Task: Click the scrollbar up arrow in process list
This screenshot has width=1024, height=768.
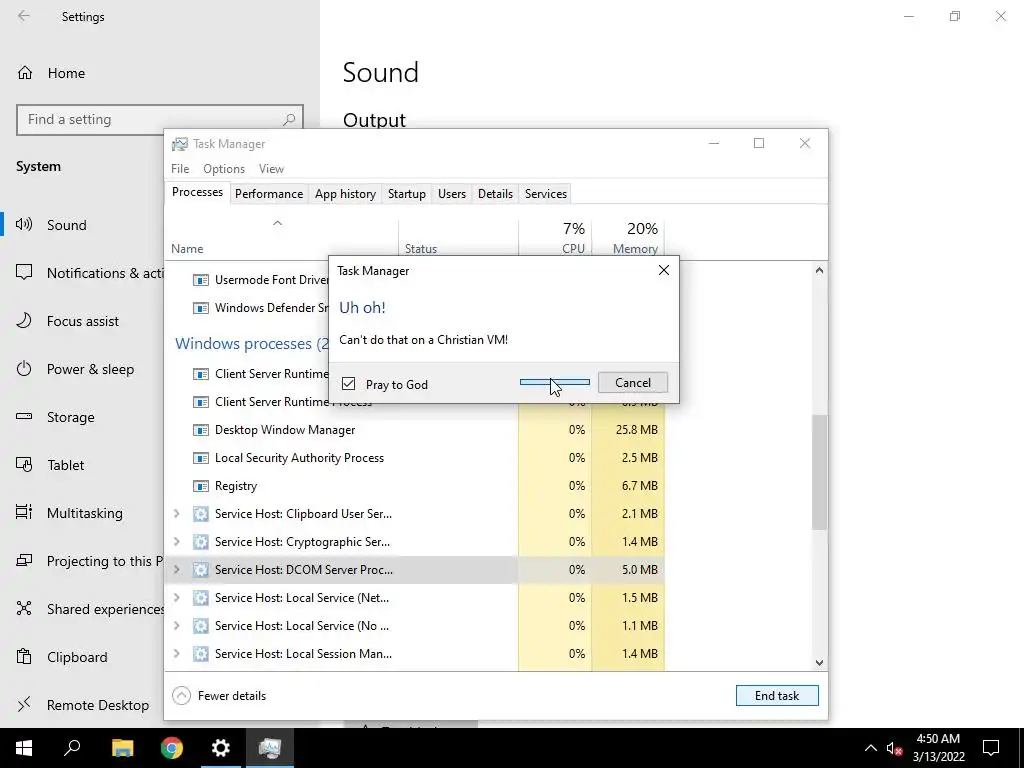Action: 819,270
